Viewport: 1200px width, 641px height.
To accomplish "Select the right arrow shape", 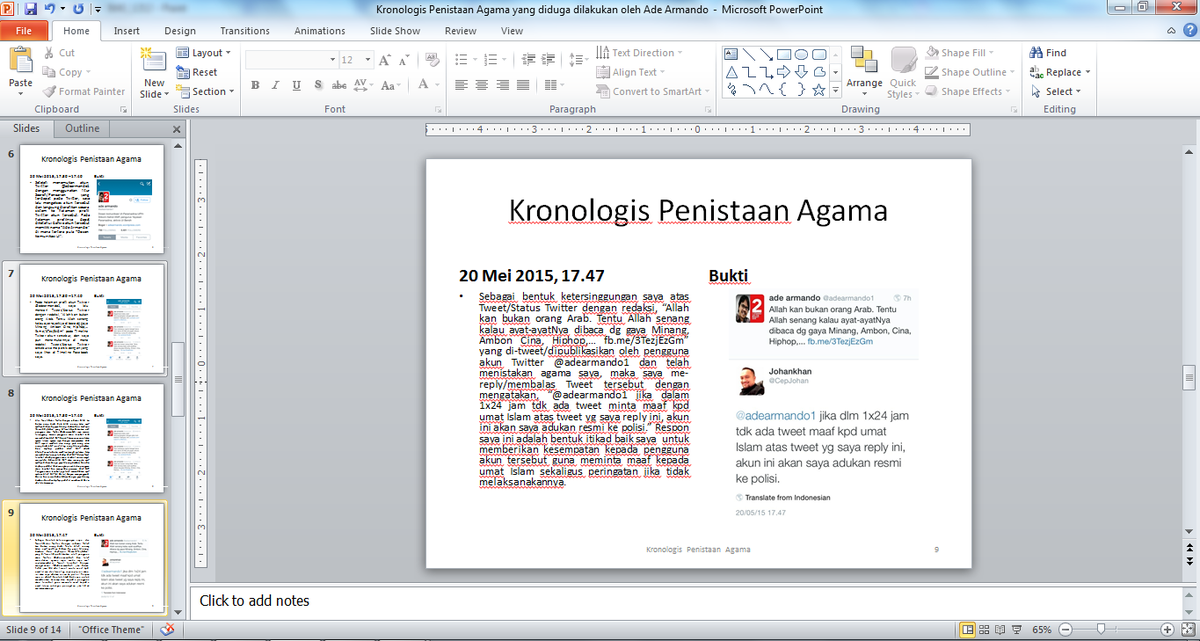I will click(x=785, y=71).
